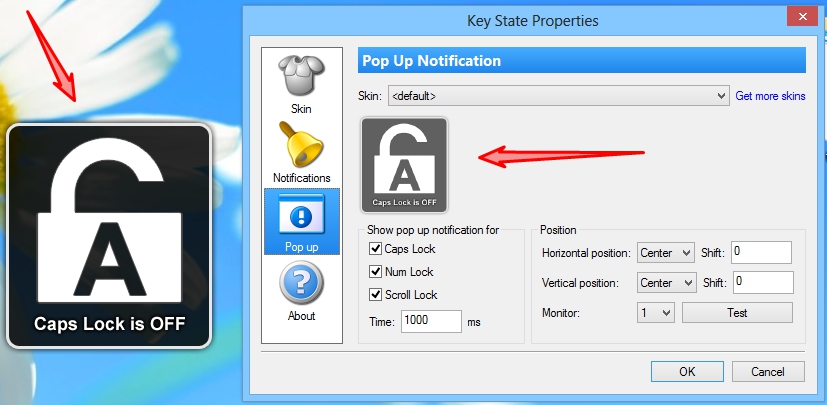Click the Test button
This screenshot has height=405, width=827.
(x=737, y=313)
